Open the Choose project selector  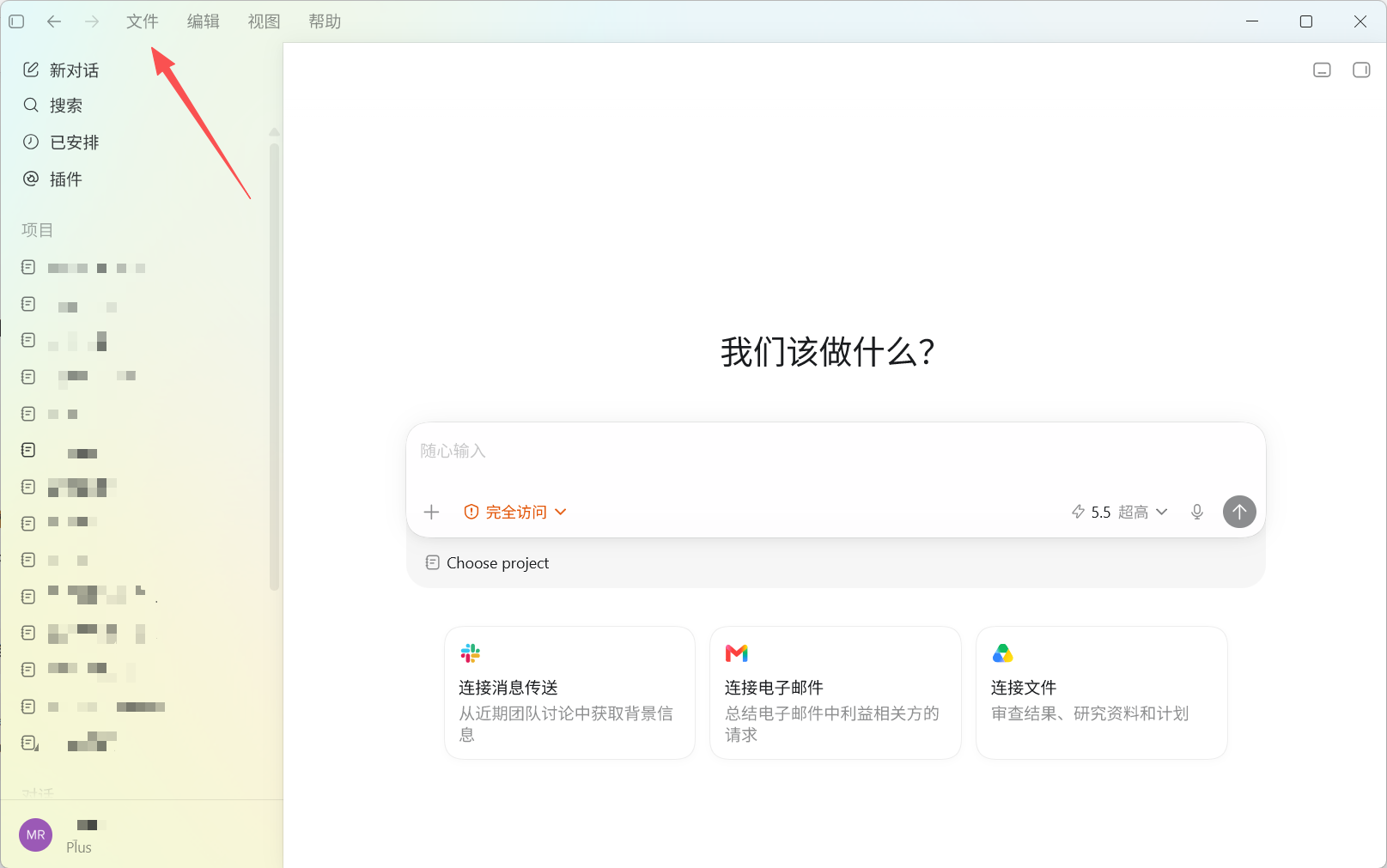[x=488, y=563]
